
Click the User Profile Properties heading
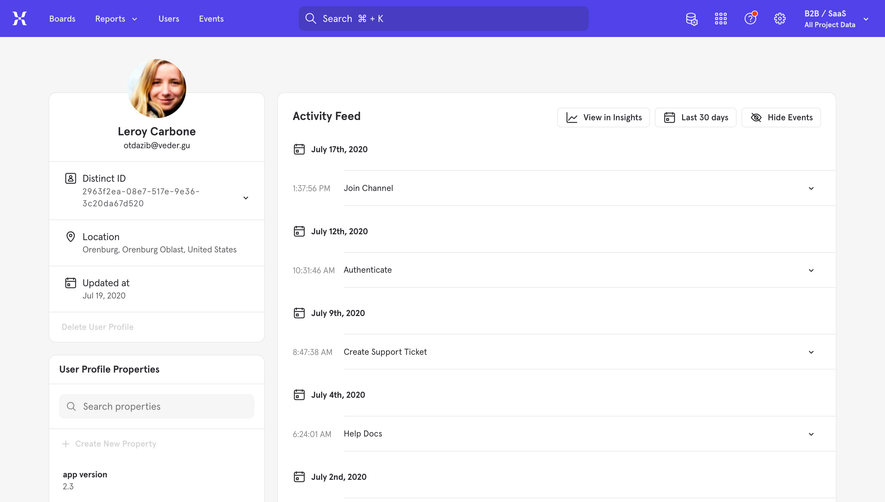tap(109, 369)
